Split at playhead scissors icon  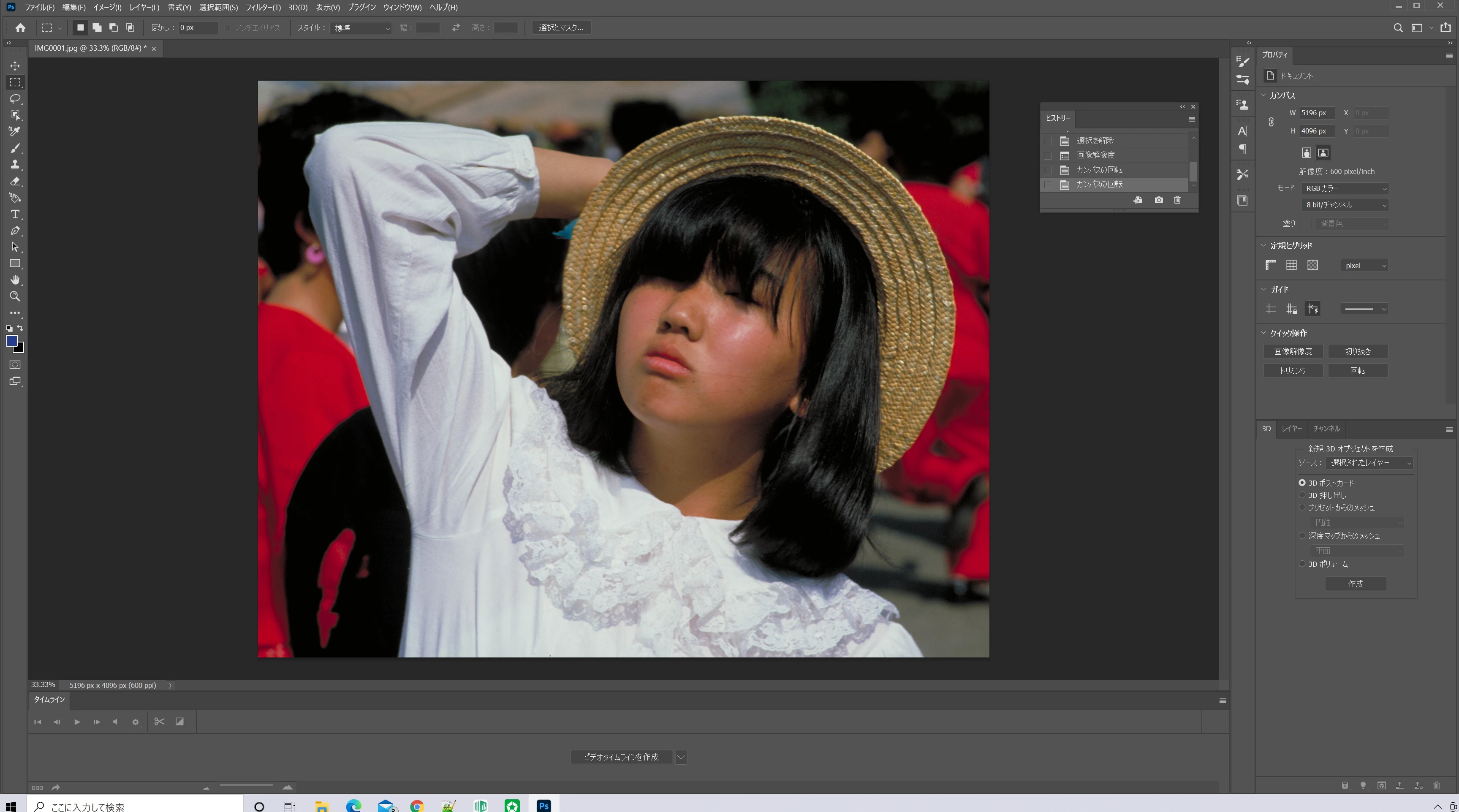pyautogui.click(x=159, y=721)
